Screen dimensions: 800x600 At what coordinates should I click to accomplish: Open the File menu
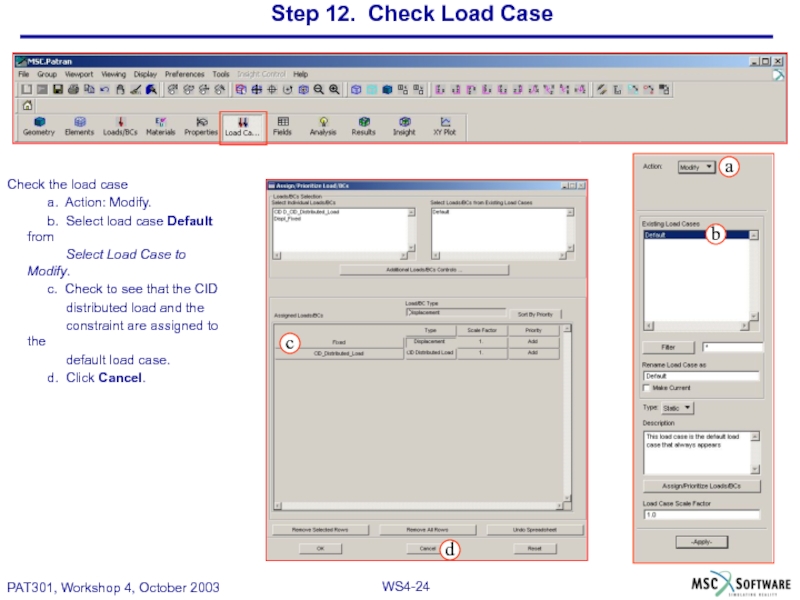coord(23,74)
